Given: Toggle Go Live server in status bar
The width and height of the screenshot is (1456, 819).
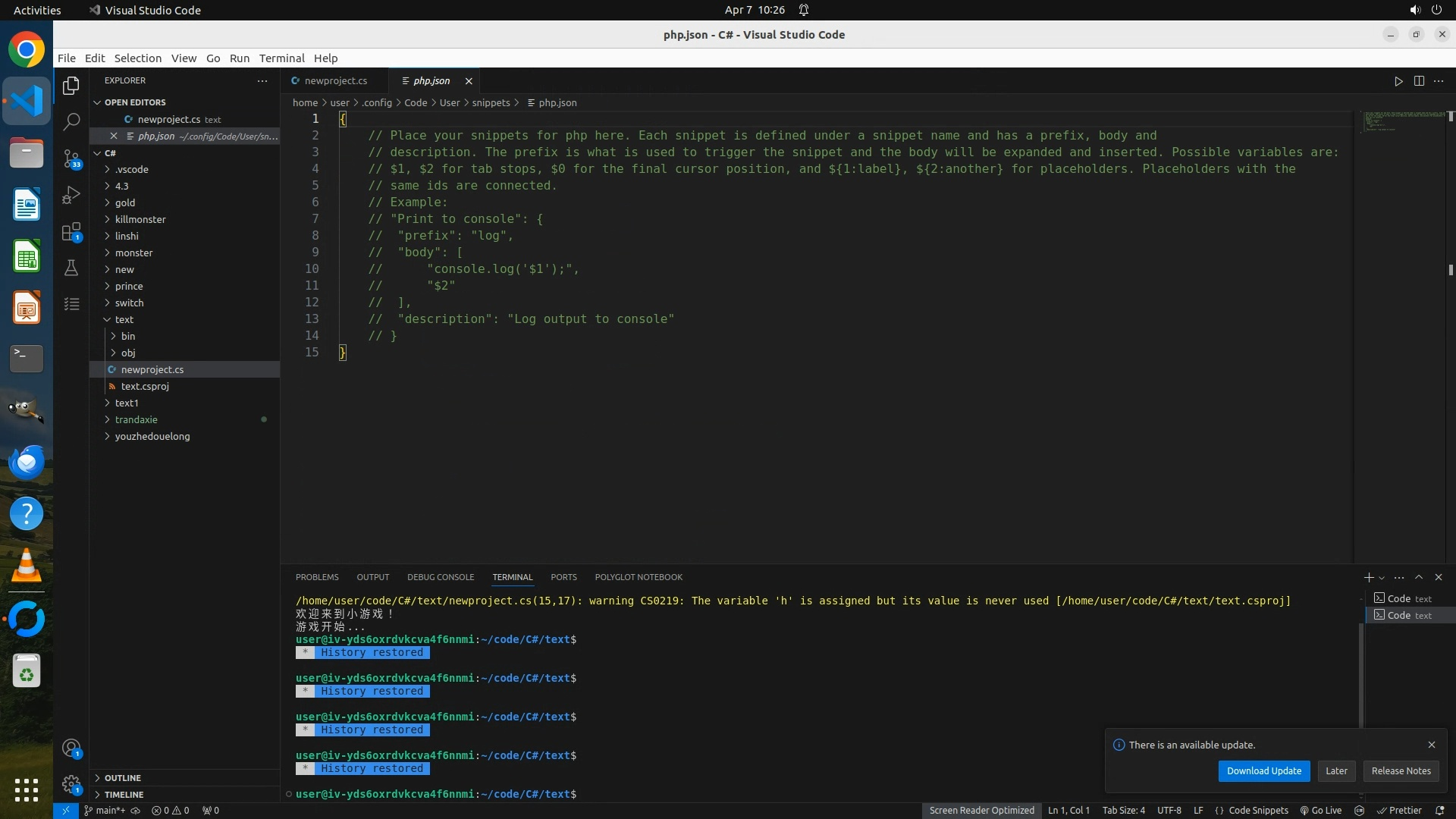Looking at the screenshot, I should point(1320,810).
